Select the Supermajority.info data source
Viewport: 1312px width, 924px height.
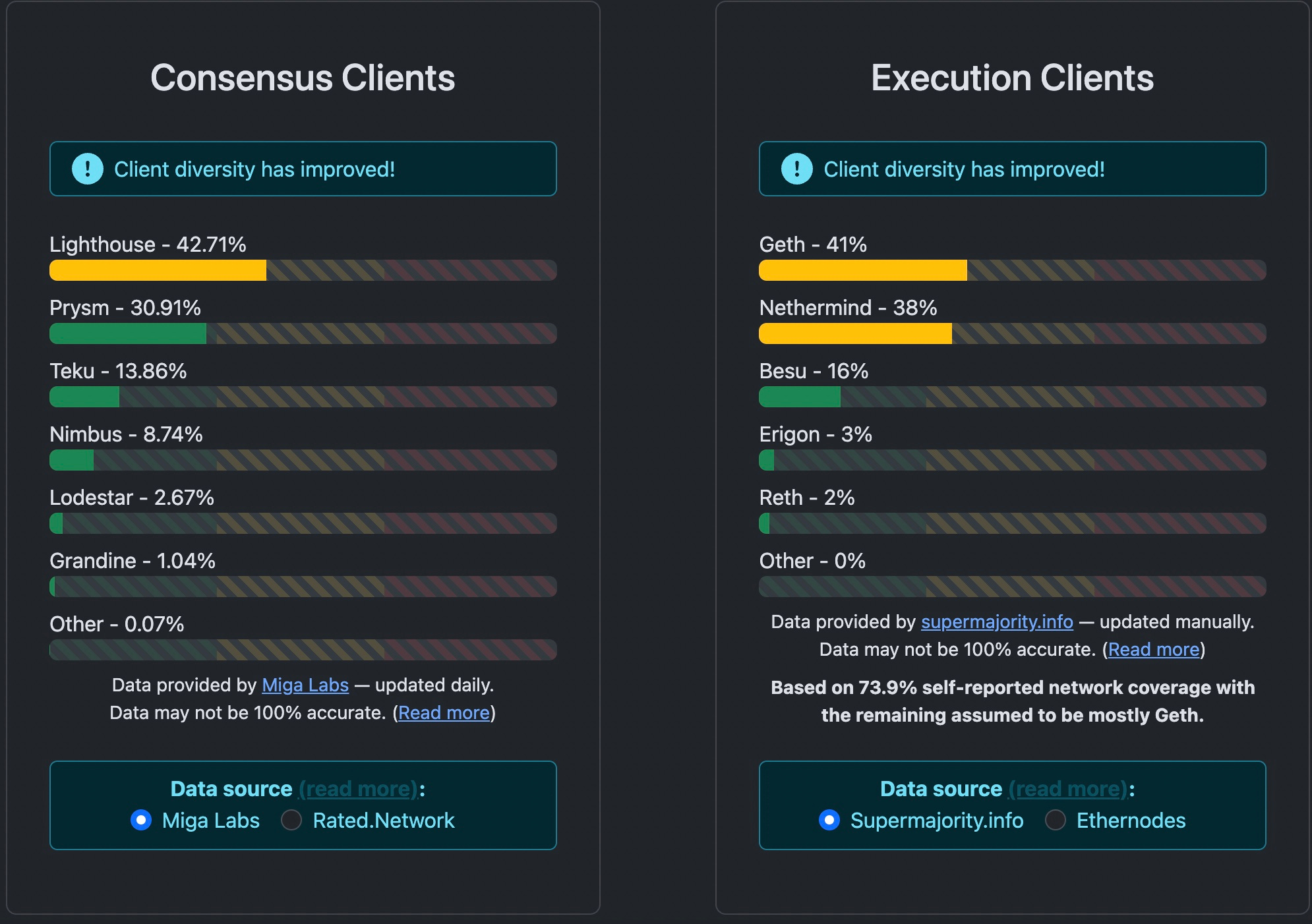[829, 820]
